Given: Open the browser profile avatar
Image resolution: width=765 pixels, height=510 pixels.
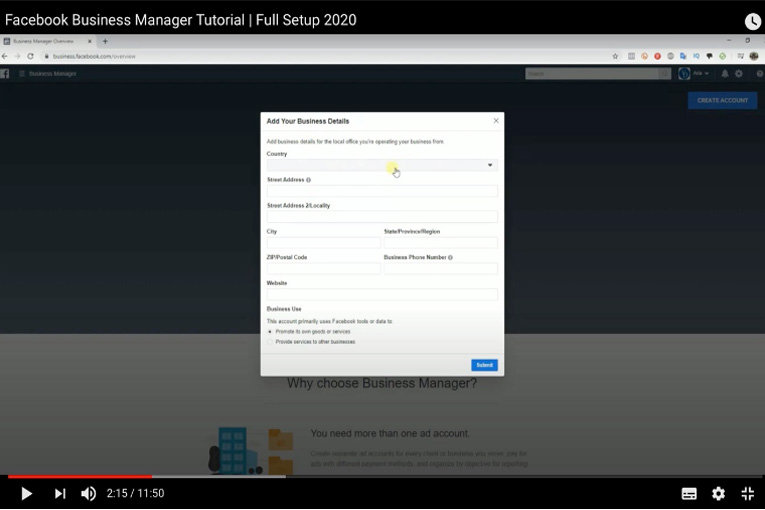Looking at the screenshot, I should point(754,57).
